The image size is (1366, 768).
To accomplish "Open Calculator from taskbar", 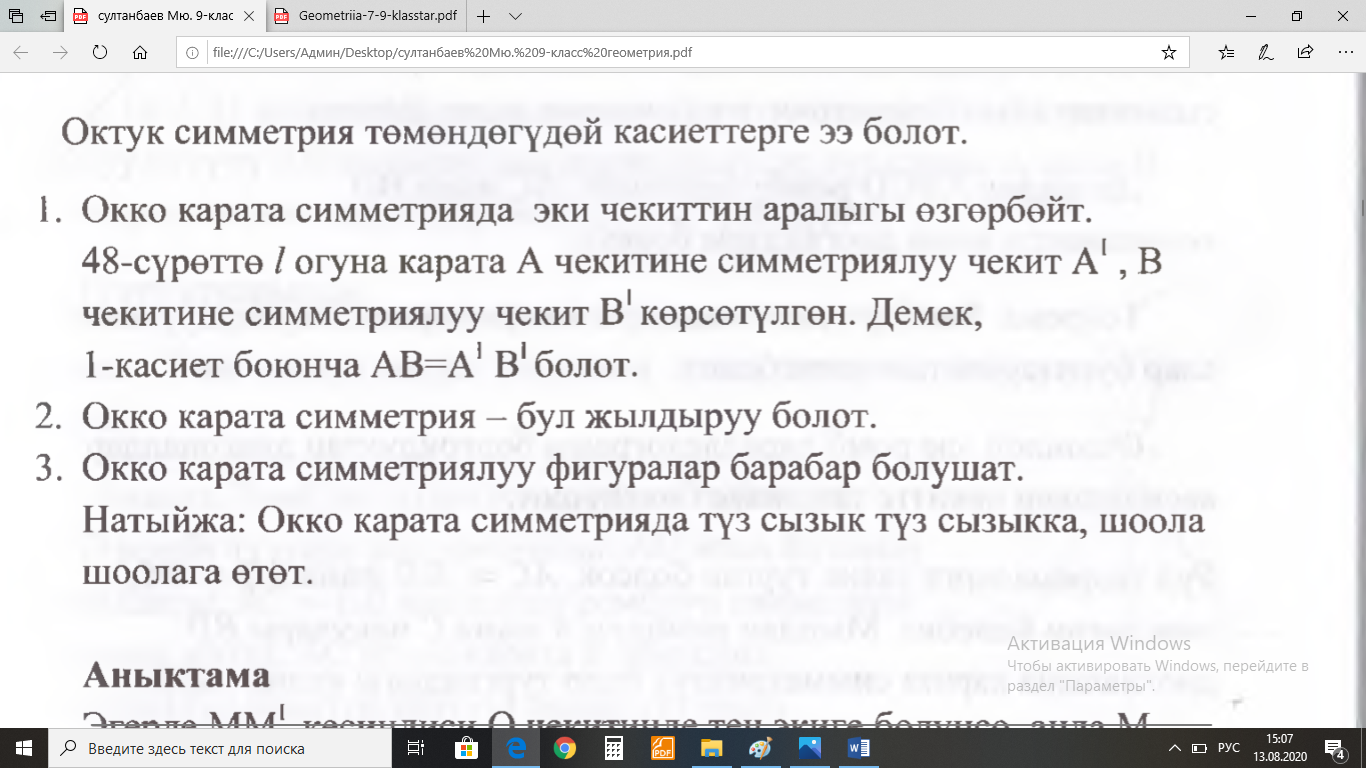I will point(614,748).
